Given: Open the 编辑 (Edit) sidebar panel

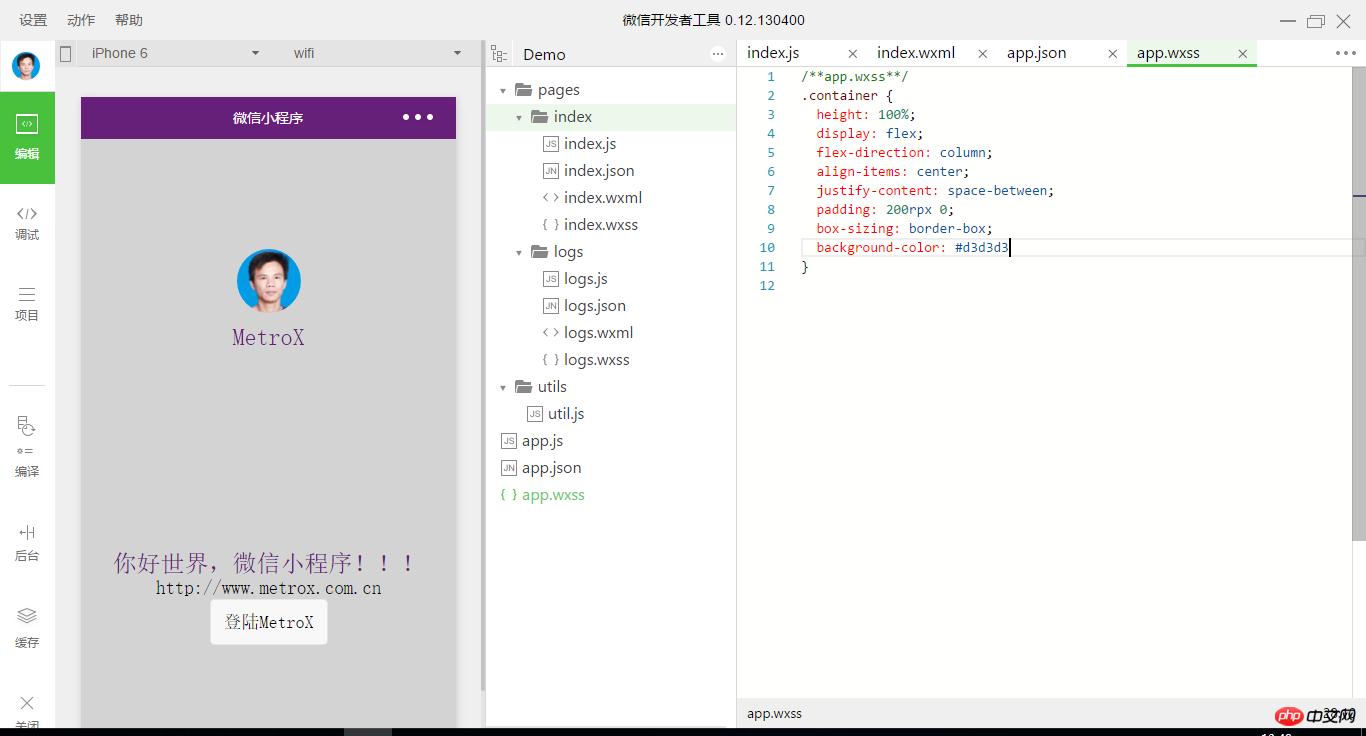Looking at the screenshot, I should (27, 137).
